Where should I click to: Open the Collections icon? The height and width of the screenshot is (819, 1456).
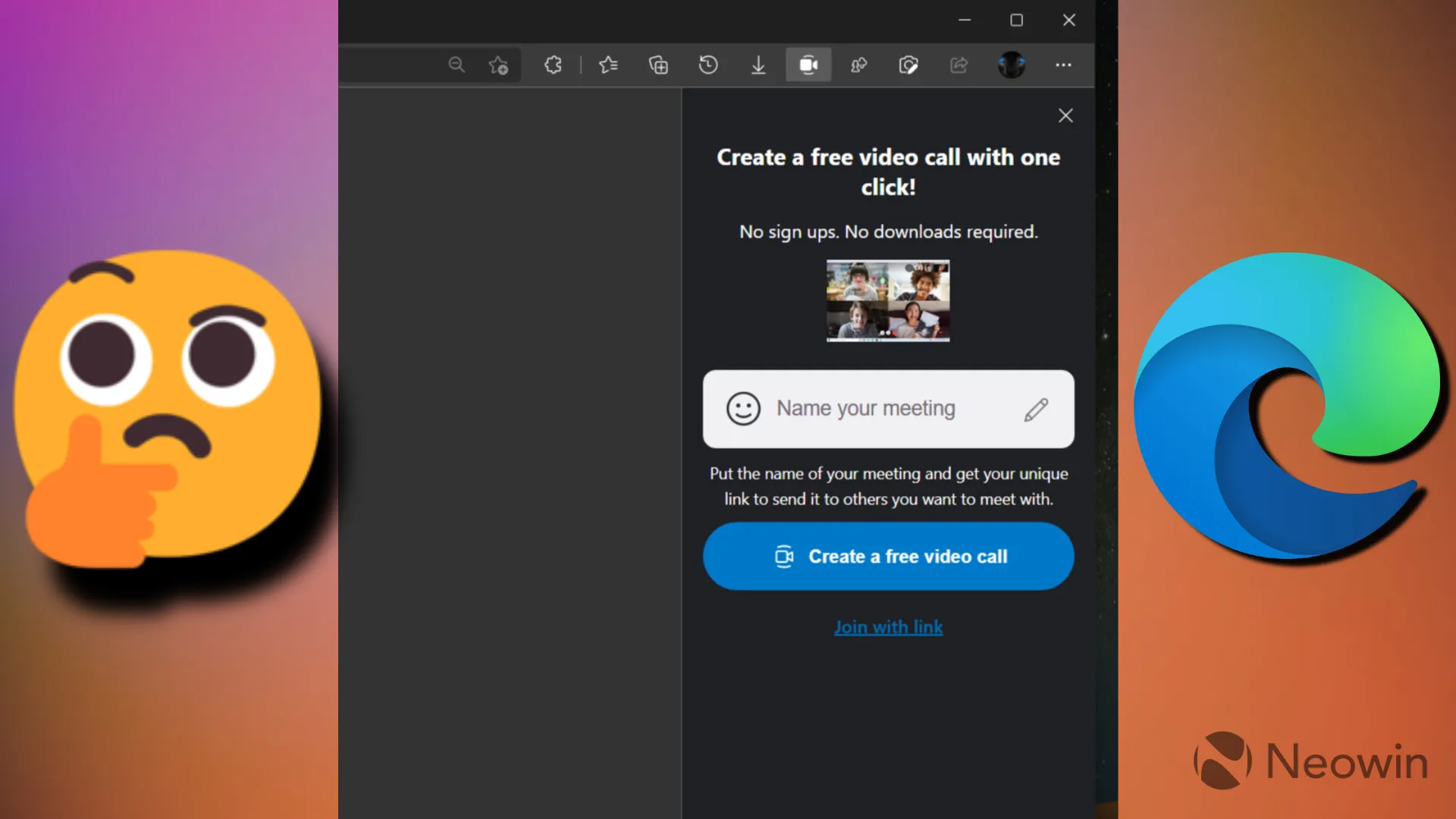658,64
